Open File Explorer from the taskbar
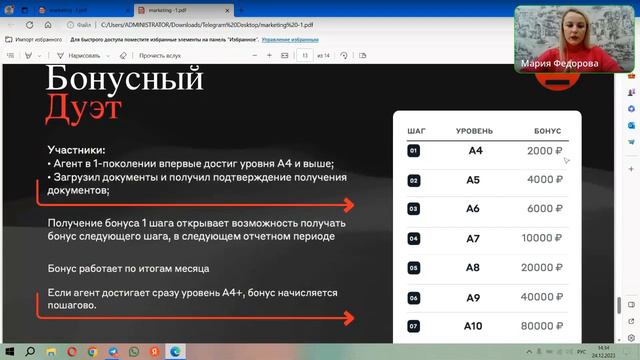Screen dimensions: 640x360 [x=51, y=351]
